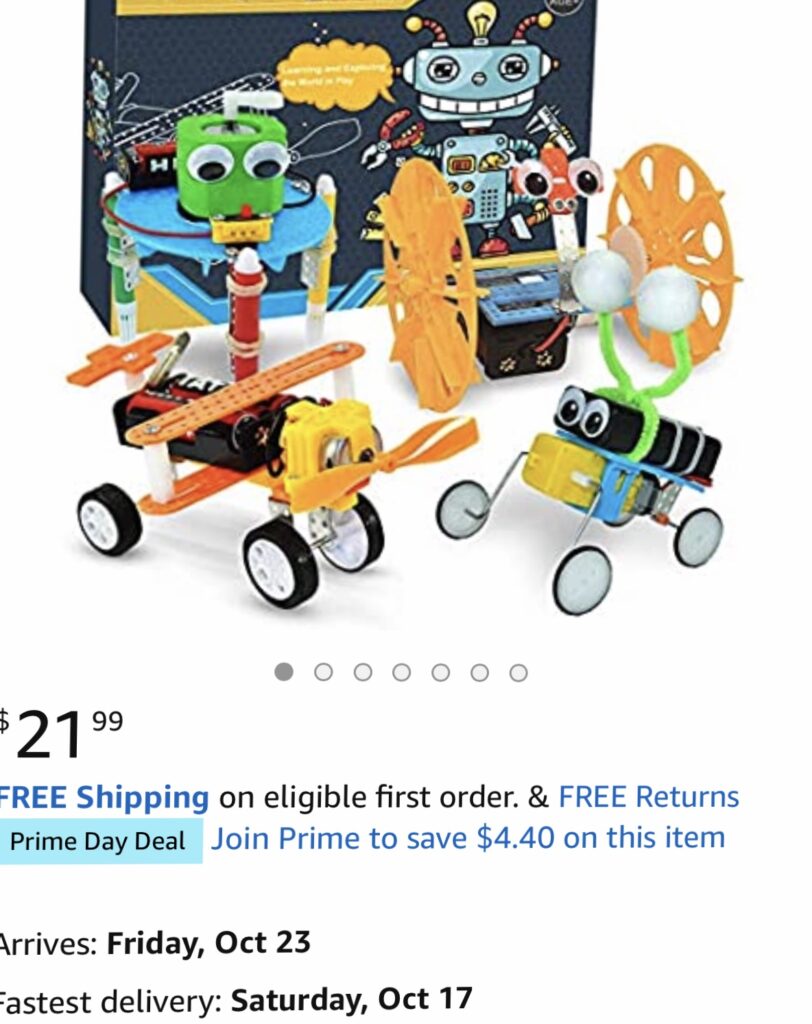
Task: Select the first filled image carousel dot
Action: point(284,671)
